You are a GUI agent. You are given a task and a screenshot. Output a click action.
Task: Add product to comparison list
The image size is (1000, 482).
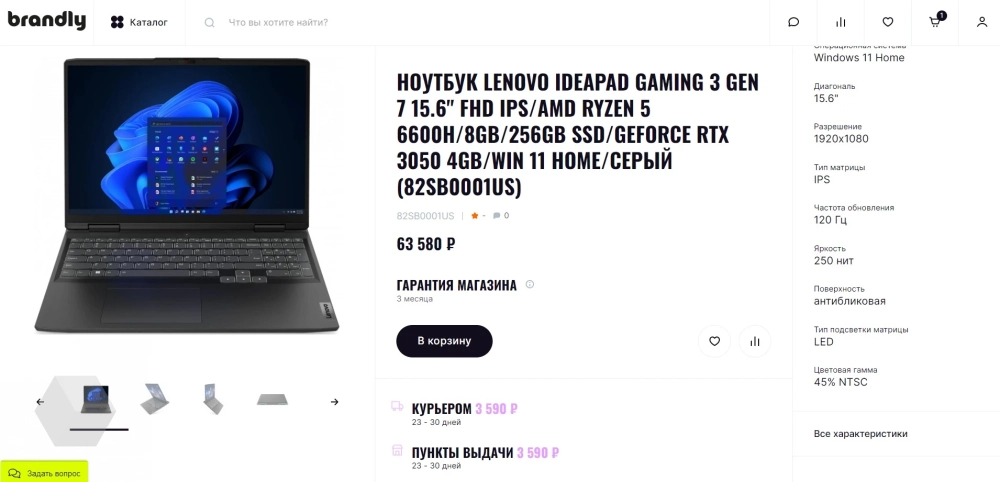tap(755, 341)
